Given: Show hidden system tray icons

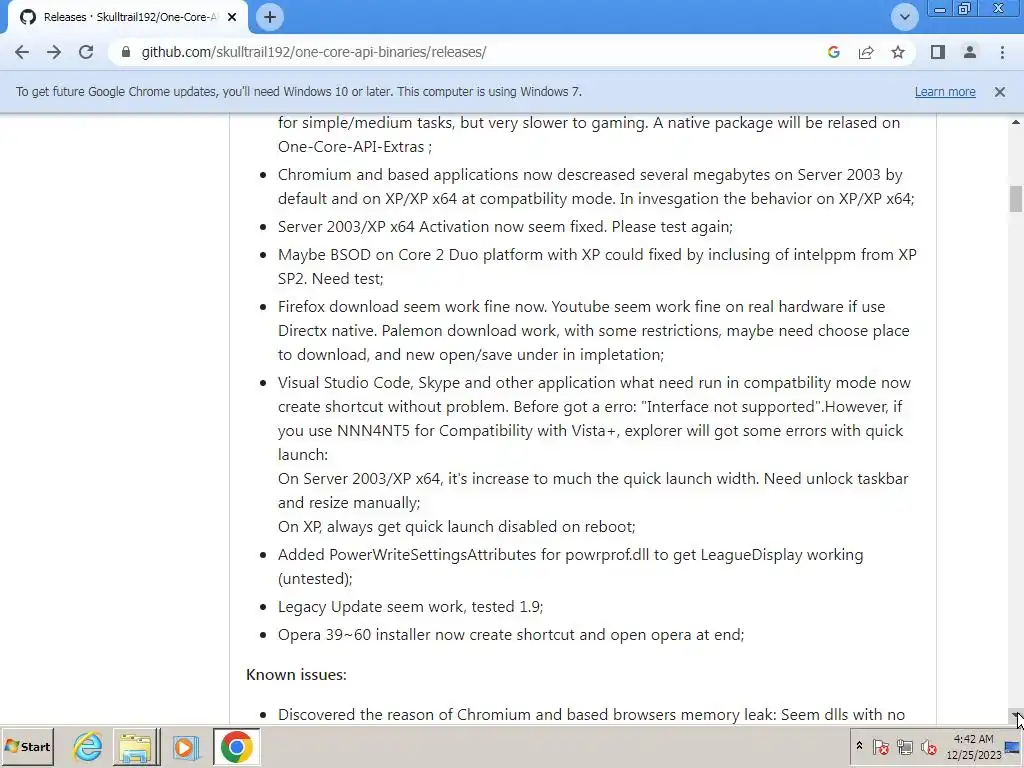Looking at the screenshot, I should (x=859, y=746).
